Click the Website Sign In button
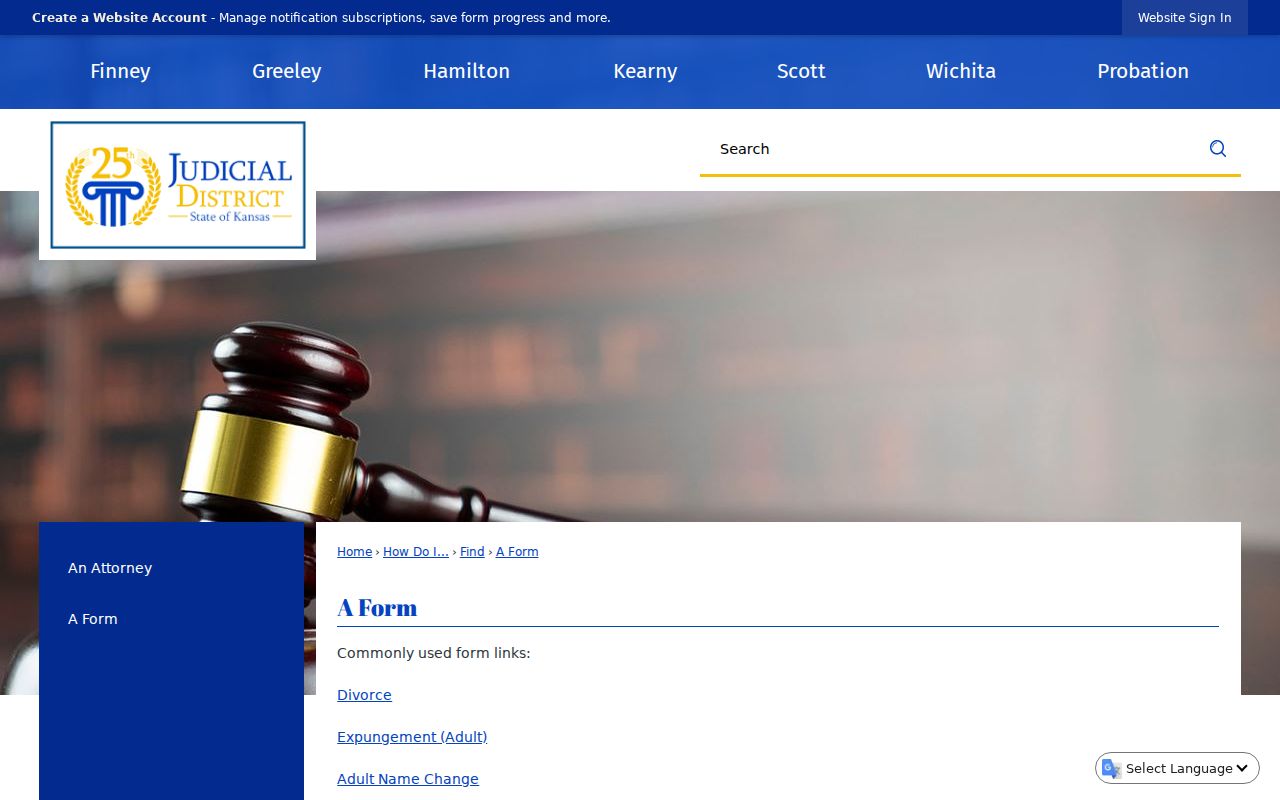The image size is (1280, 800). (x=1185, y=18)
